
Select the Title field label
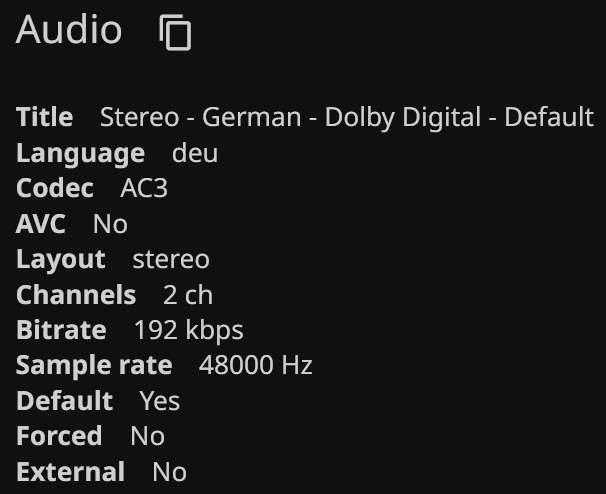(45, 118)
